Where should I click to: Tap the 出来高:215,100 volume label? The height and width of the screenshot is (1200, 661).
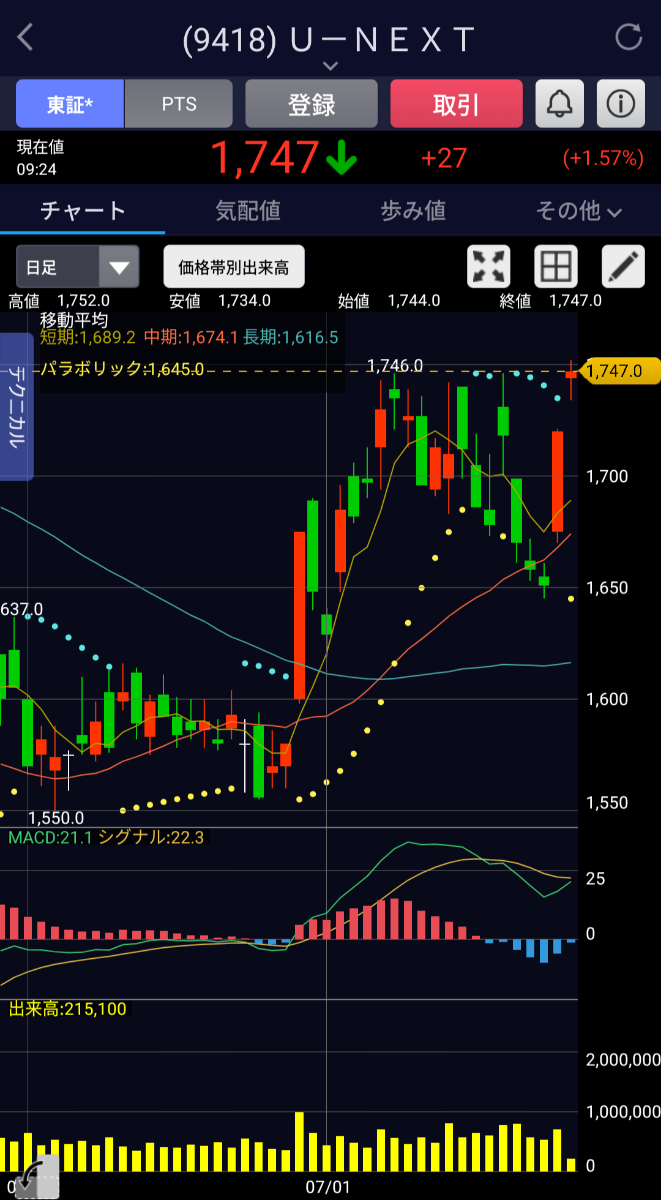pyautogui.click(x=68, y=1009)
